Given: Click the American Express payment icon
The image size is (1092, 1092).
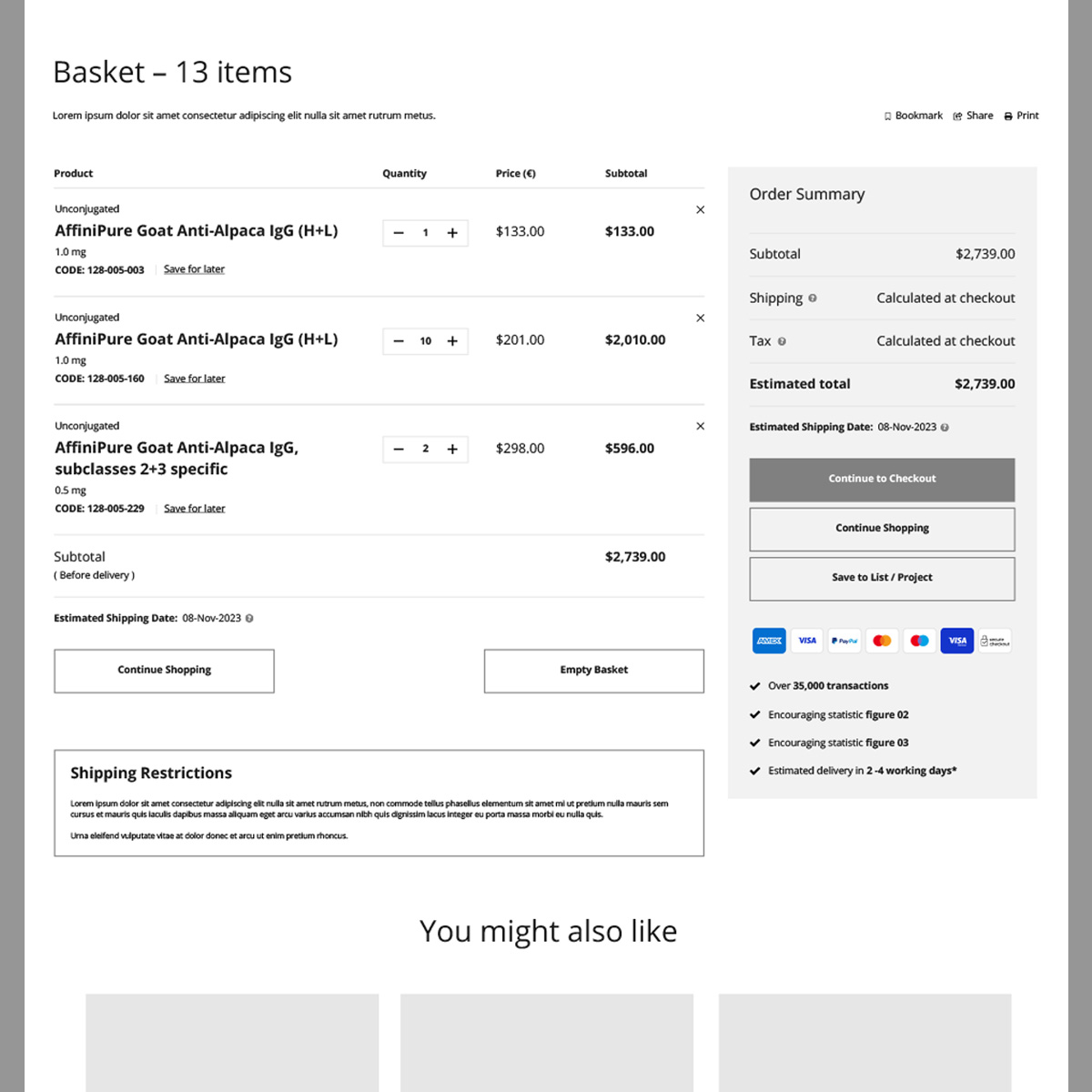Looking at the screenshot, I should pyautogui.click(x=770, y=641).
